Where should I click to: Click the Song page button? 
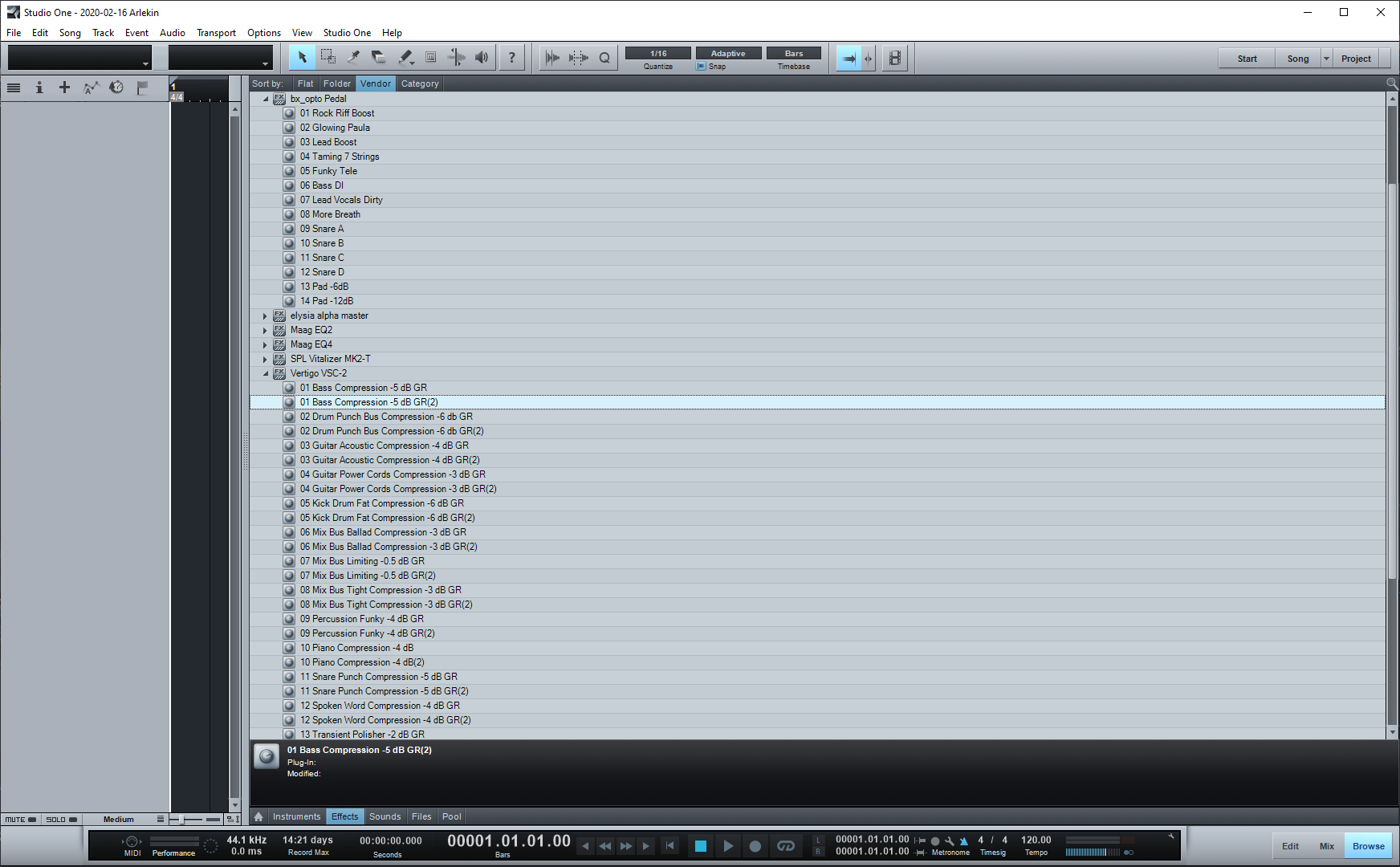(1298, 59)
